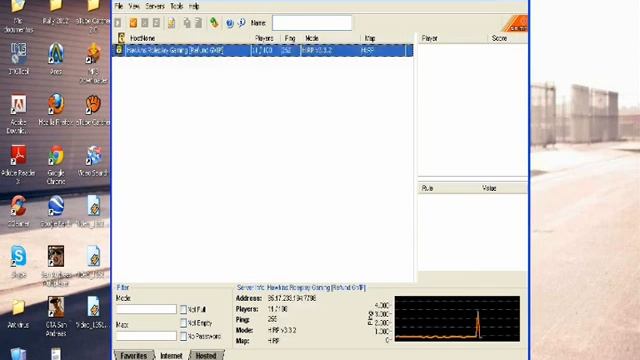Screen dimensions: 640x360
Task: Click the About info toolbar icon
Action: coord(242,23)
